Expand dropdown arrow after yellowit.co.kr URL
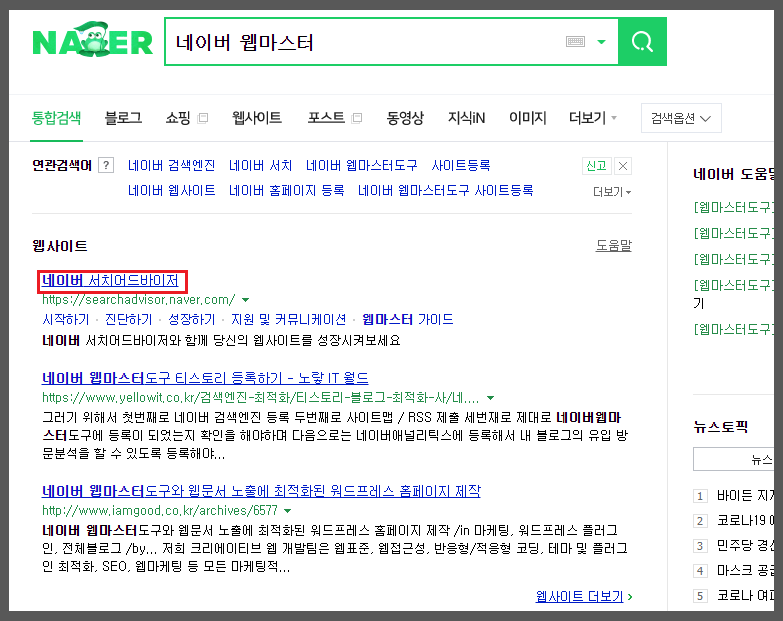Image resolution: width=783 pixels, height=621 pixels. [x=490, y=398]
